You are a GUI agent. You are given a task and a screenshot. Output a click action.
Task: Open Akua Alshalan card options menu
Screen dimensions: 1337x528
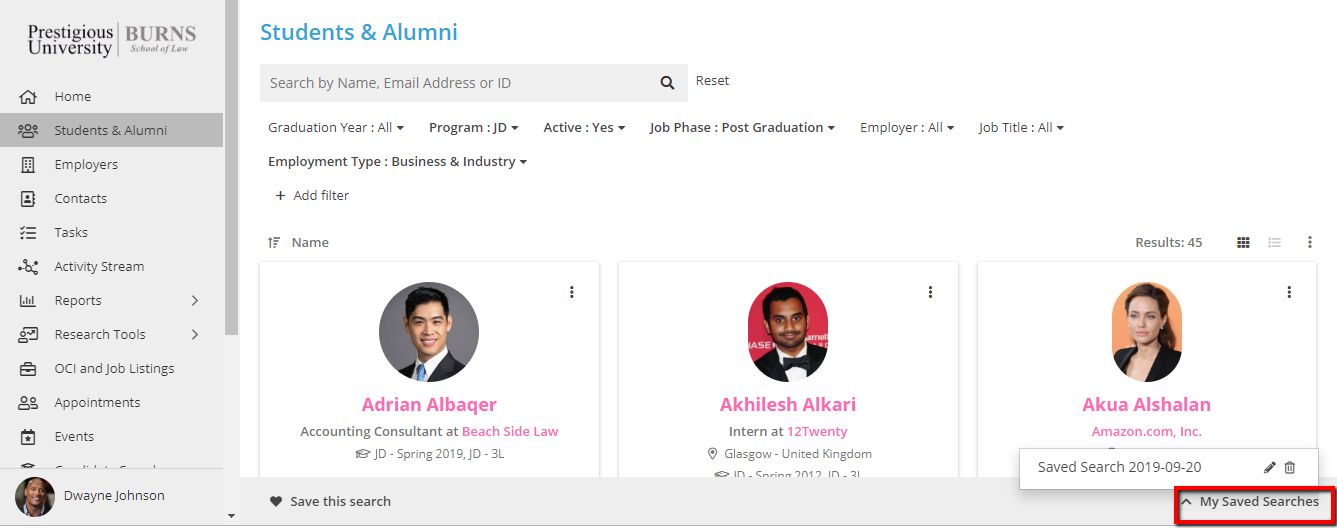coord(1289,292)
